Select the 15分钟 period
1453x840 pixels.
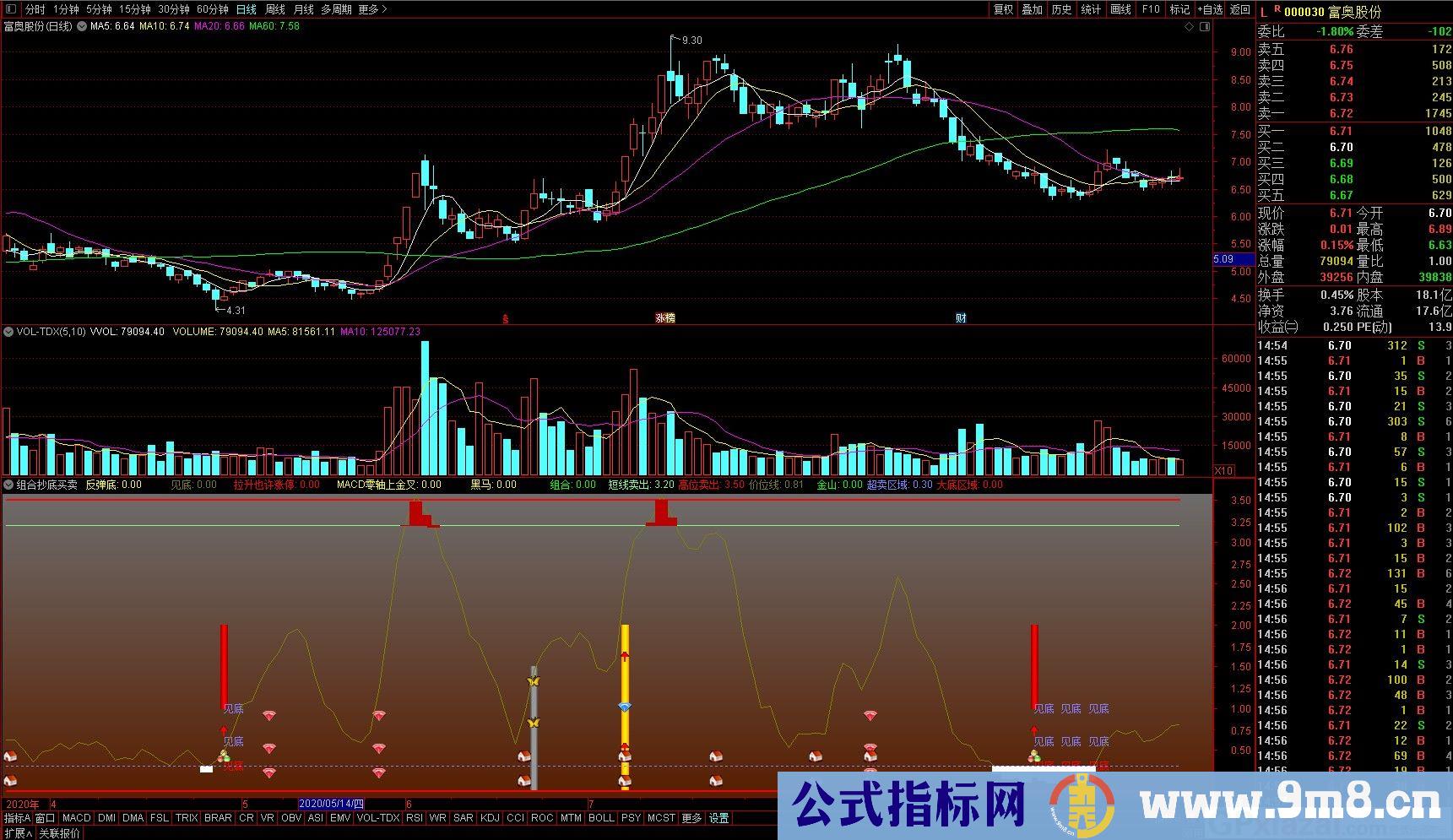(x=134, y=9)
